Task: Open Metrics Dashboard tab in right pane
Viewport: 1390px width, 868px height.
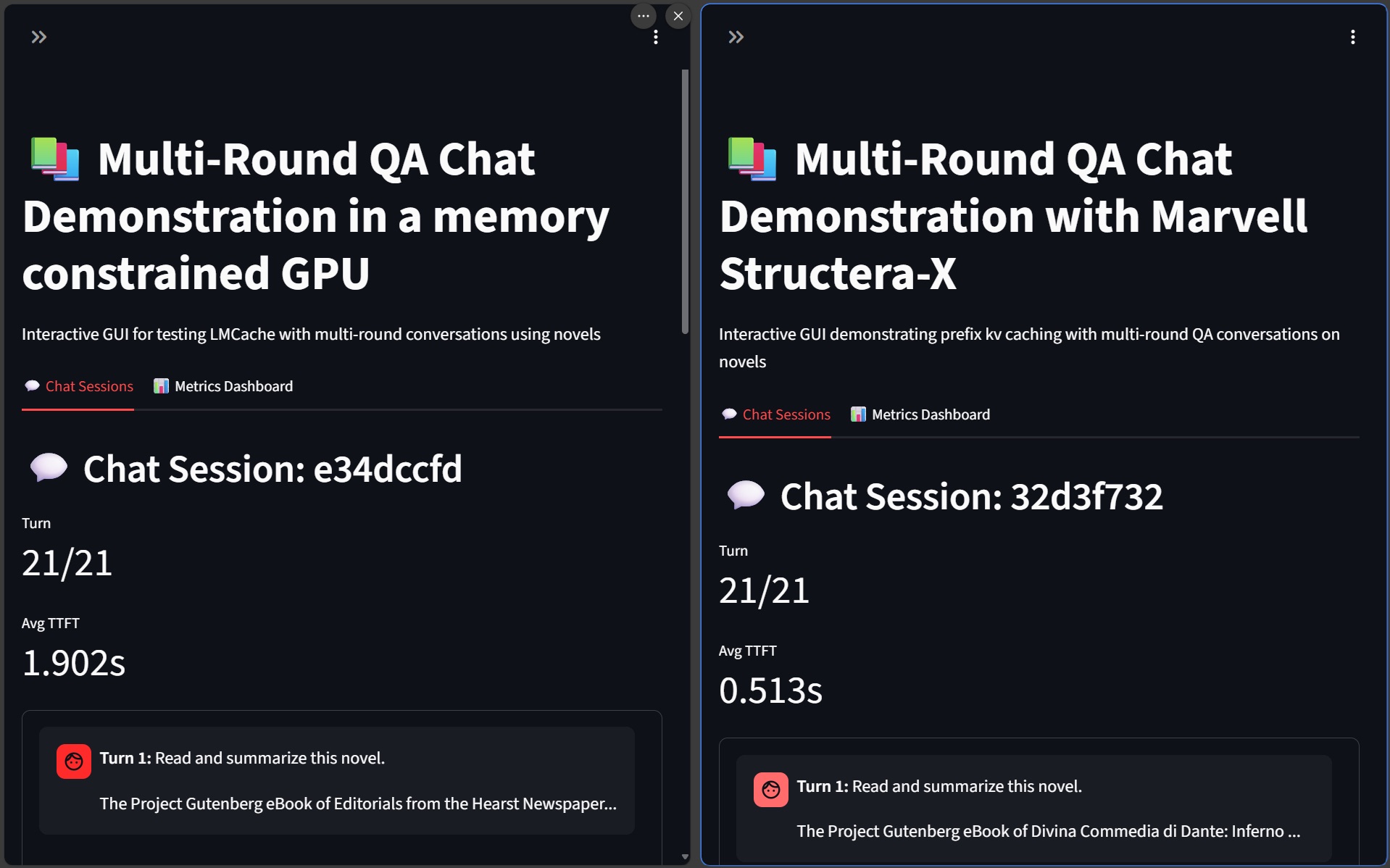Action: pyautogui.click(x=920, y=414)
